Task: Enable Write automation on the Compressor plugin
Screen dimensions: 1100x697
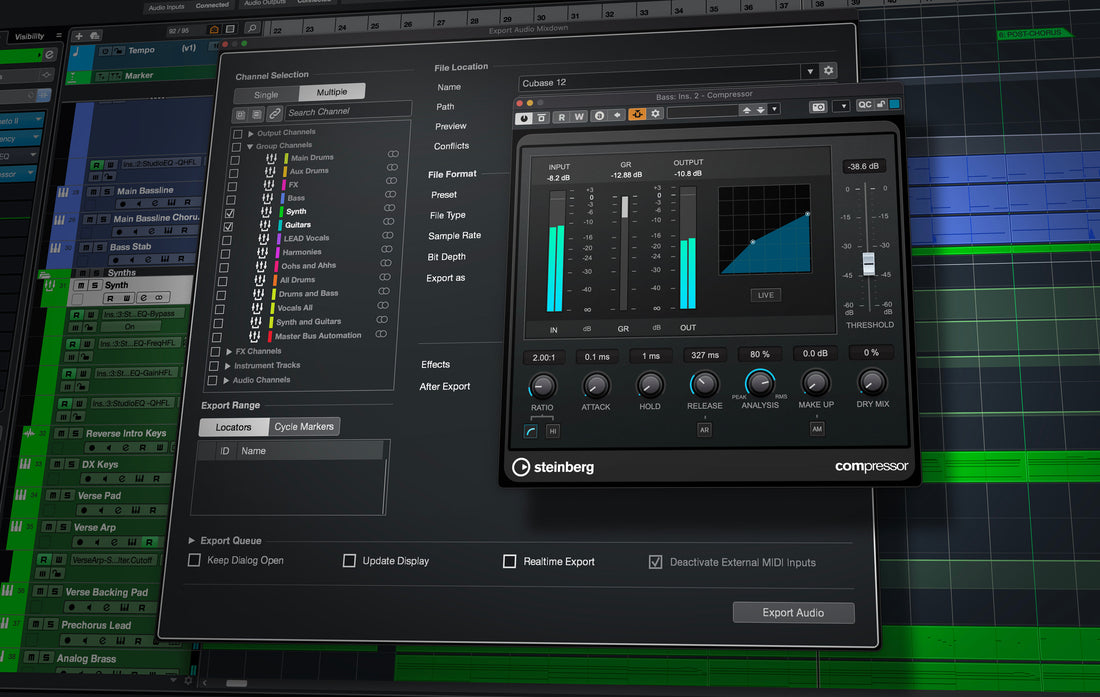Action: [x=579, y=116]
